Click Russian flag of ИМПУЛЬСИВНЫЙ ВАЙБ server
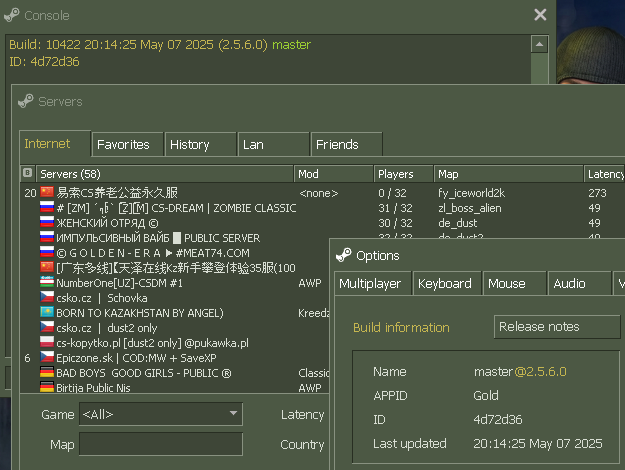 (x=47, y=237)
